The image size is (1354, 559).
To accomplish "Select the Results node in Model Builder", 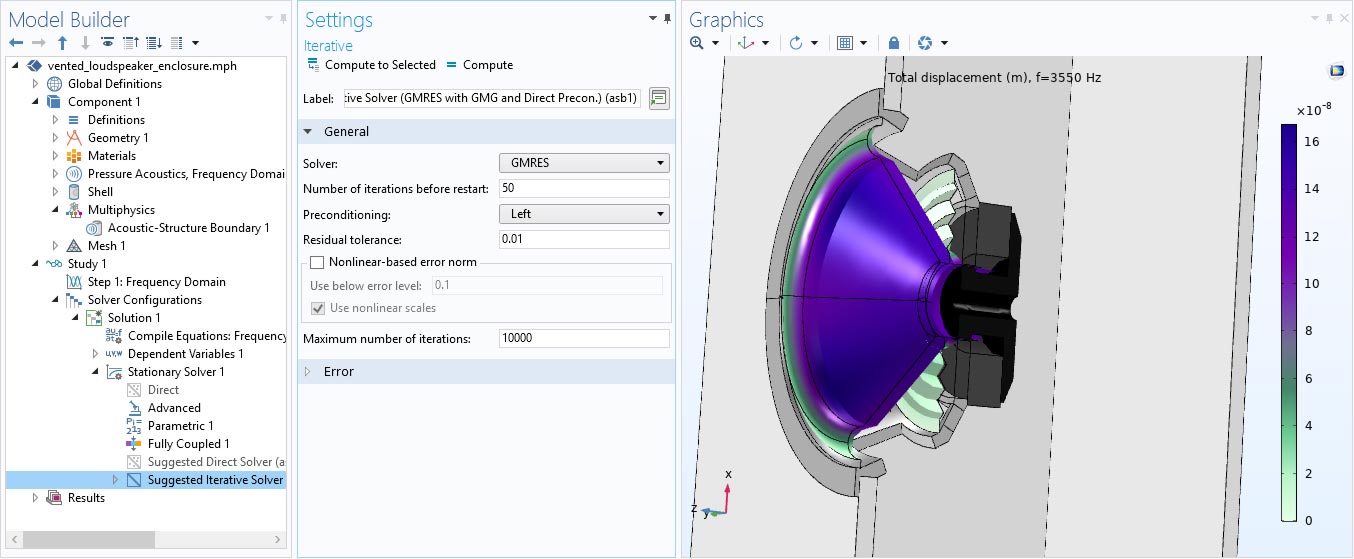I will 86,498.
